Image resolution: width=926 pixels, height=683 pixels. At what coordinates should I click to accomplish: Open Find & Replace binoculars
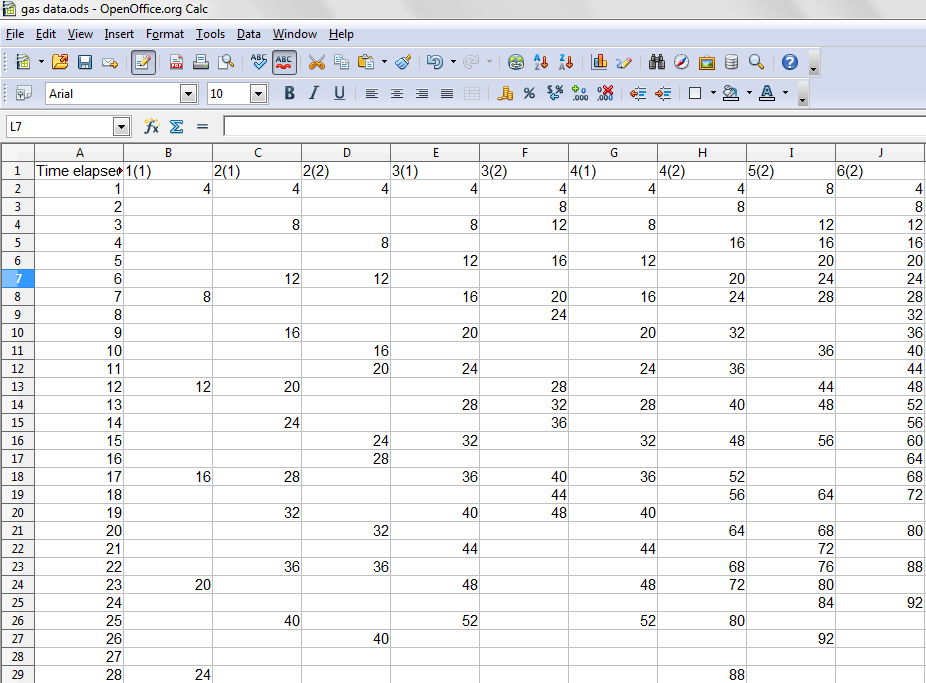point(657,62)
